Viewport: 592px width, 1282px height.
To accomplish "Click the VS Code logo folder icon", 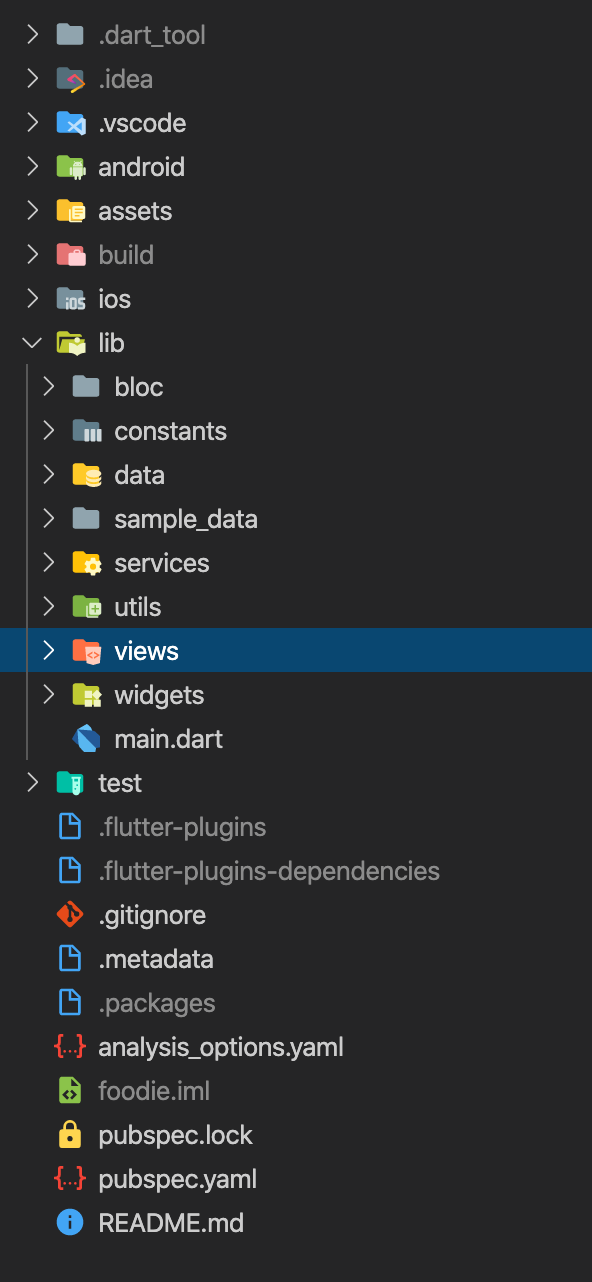I will [70, 123].
